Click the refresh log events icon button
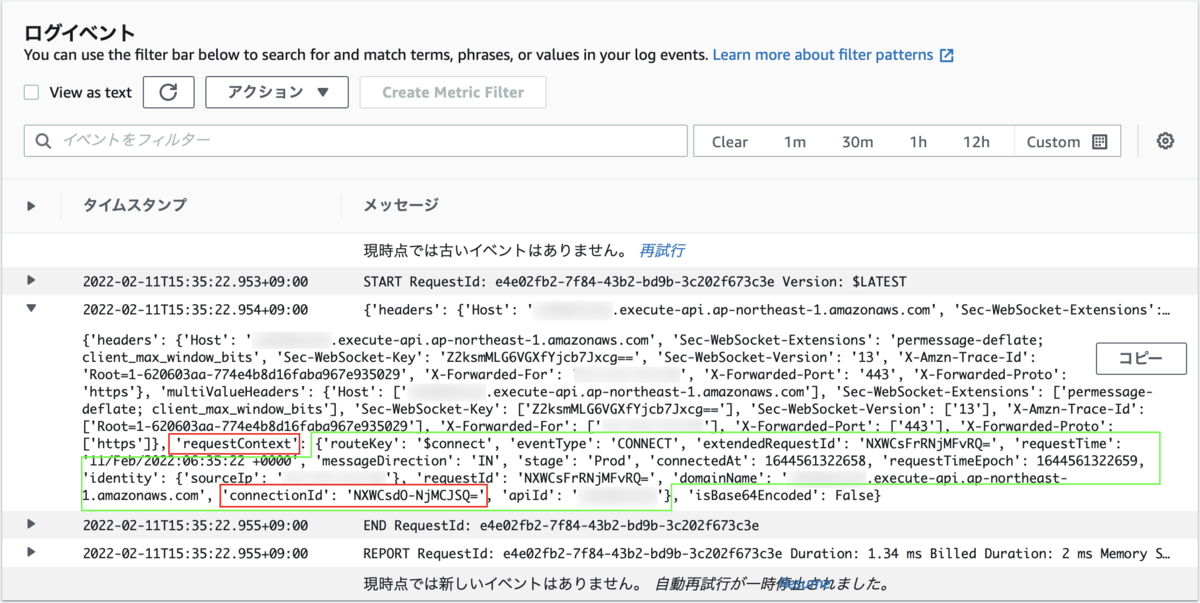Image resolution: width=1200 pixels, height=603 pixels. coord(168,92)
